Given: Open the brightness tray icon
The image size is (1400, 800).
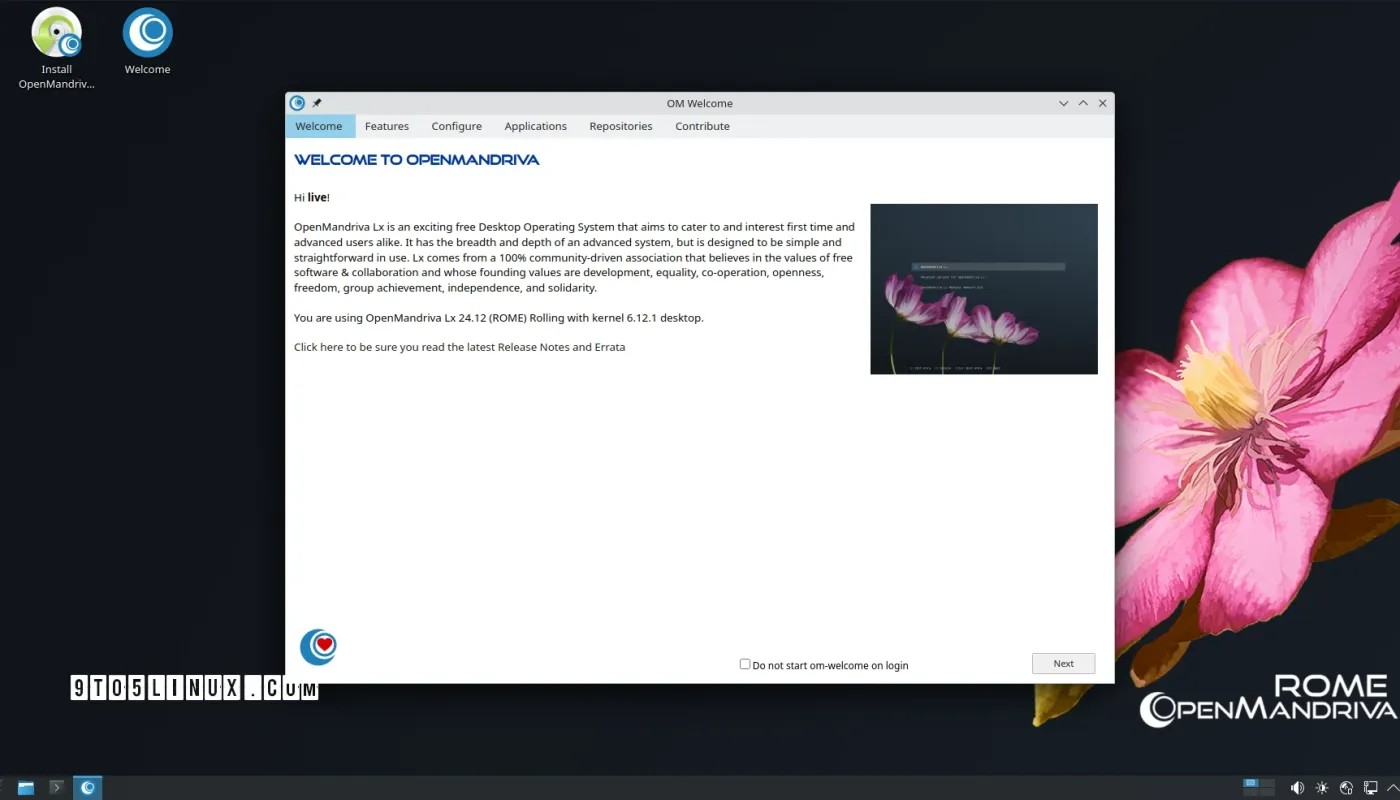Looking at the screenshot, I should pyautogui.click(x=1322, y=788).
